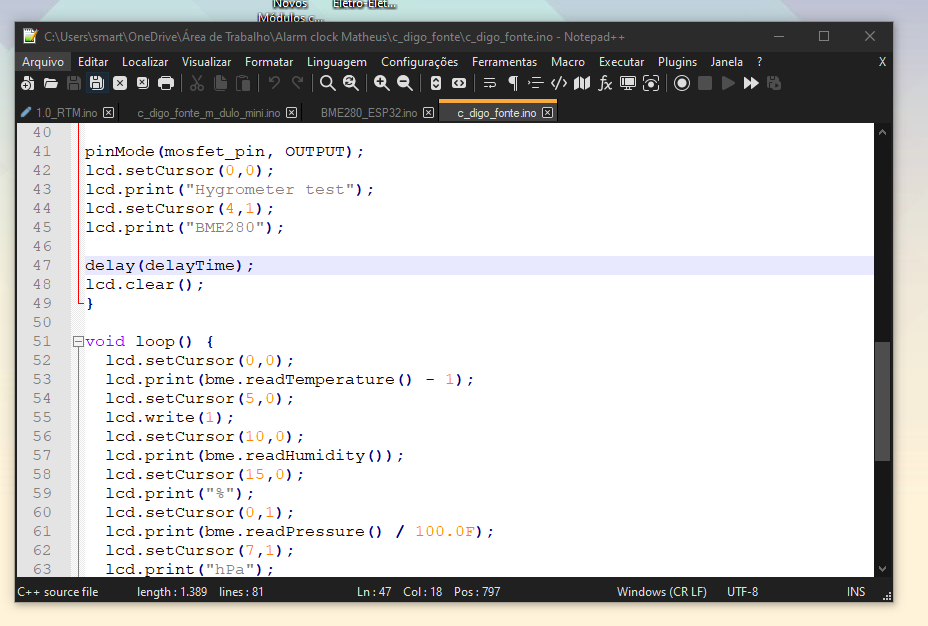Switch to the c_digo_fonte_m_dulo_mini.ino tab
Viewport: 928px width, 626px height.
click(x=208, y=112)
